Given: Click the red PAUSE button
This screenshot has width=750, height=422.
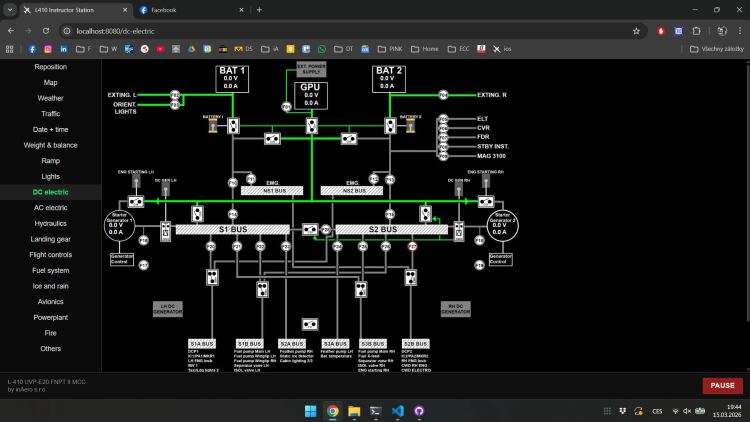Looking at the screenshot, I should (722, 385).
